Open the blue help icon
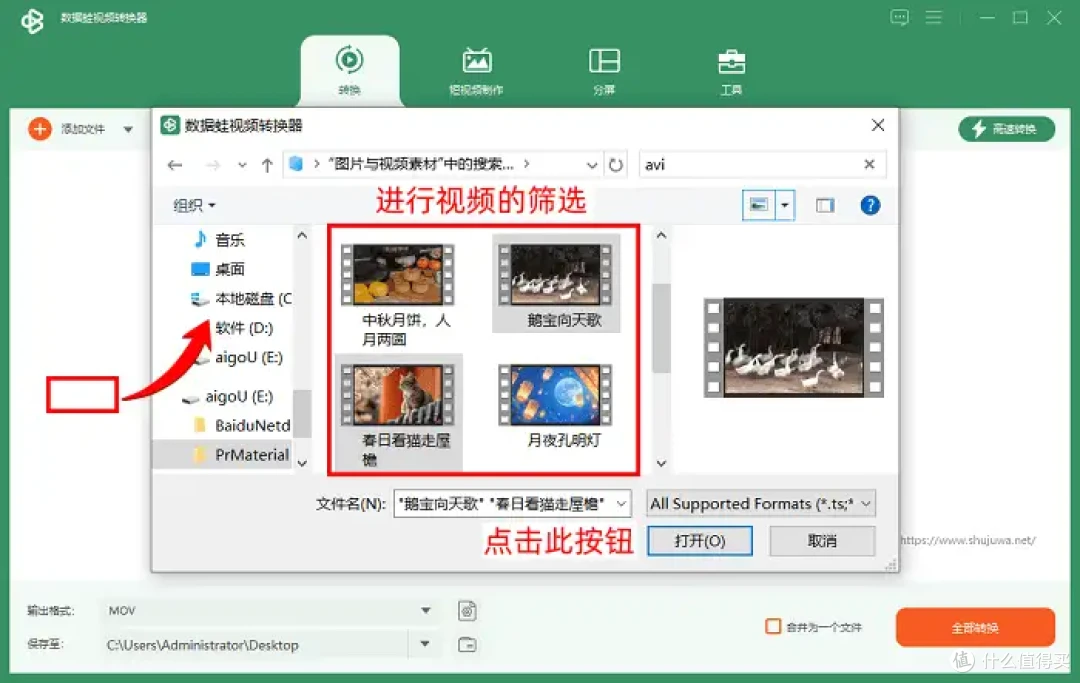The width and height of the screenshot is (1080, 683). point(870,205)
